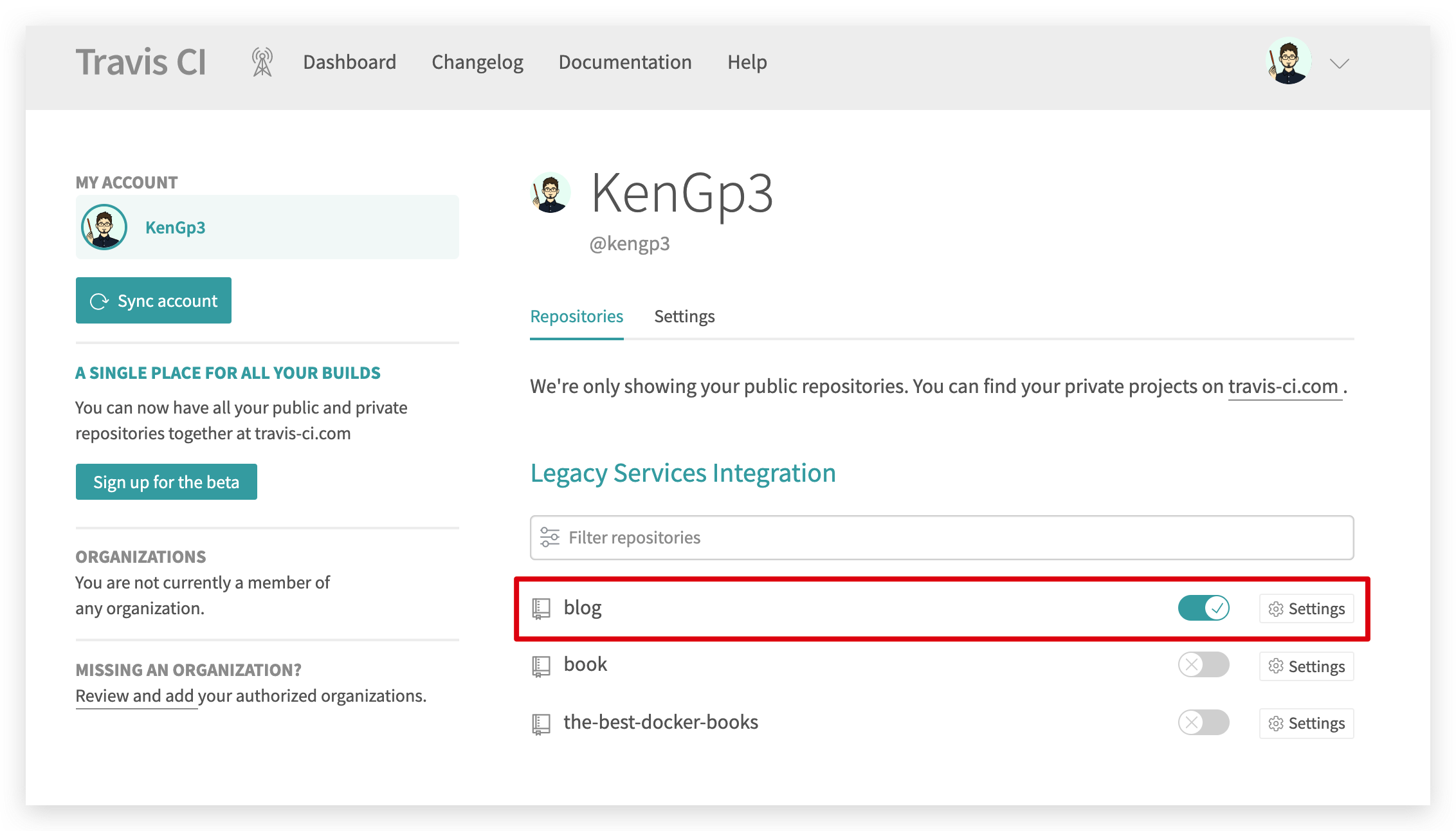
Task: Open the Help menu item
Action: (x=747, y=62)
